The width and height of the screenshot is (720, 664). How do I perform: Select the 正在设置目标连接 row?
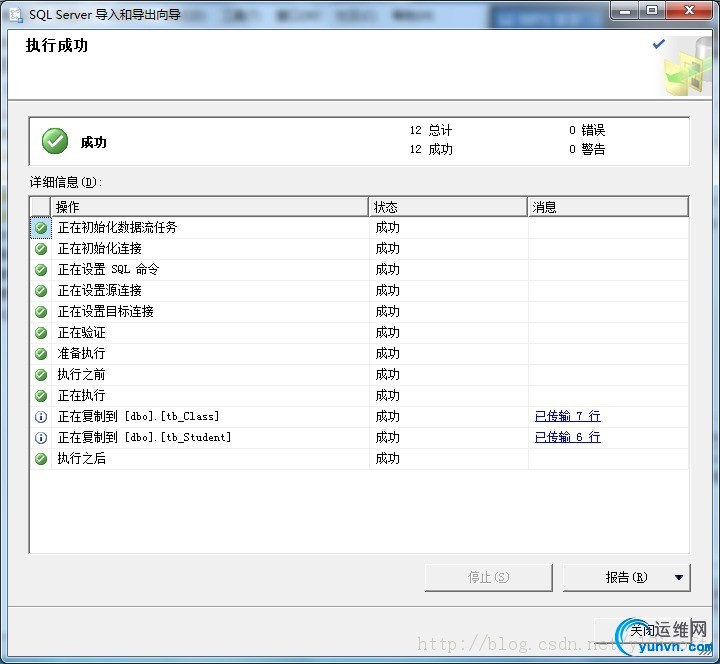click(x=359, y=312)
